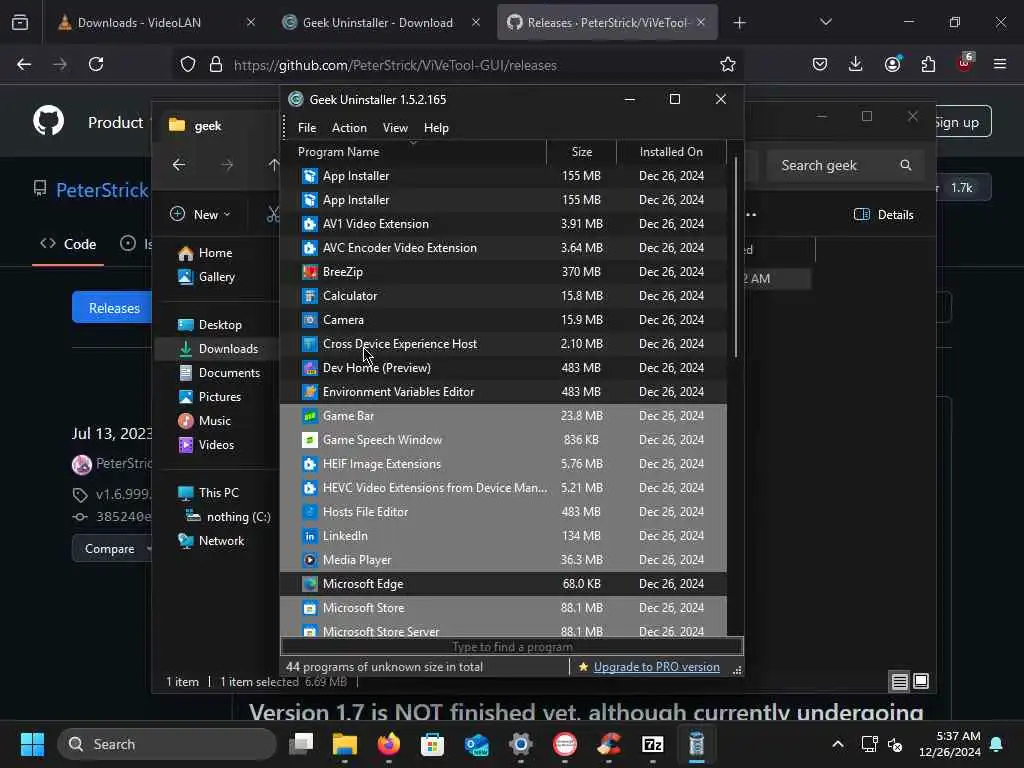Sort by Installed On column header
The width and height of the screenshot is (1024, 768).
coord(671,152)
